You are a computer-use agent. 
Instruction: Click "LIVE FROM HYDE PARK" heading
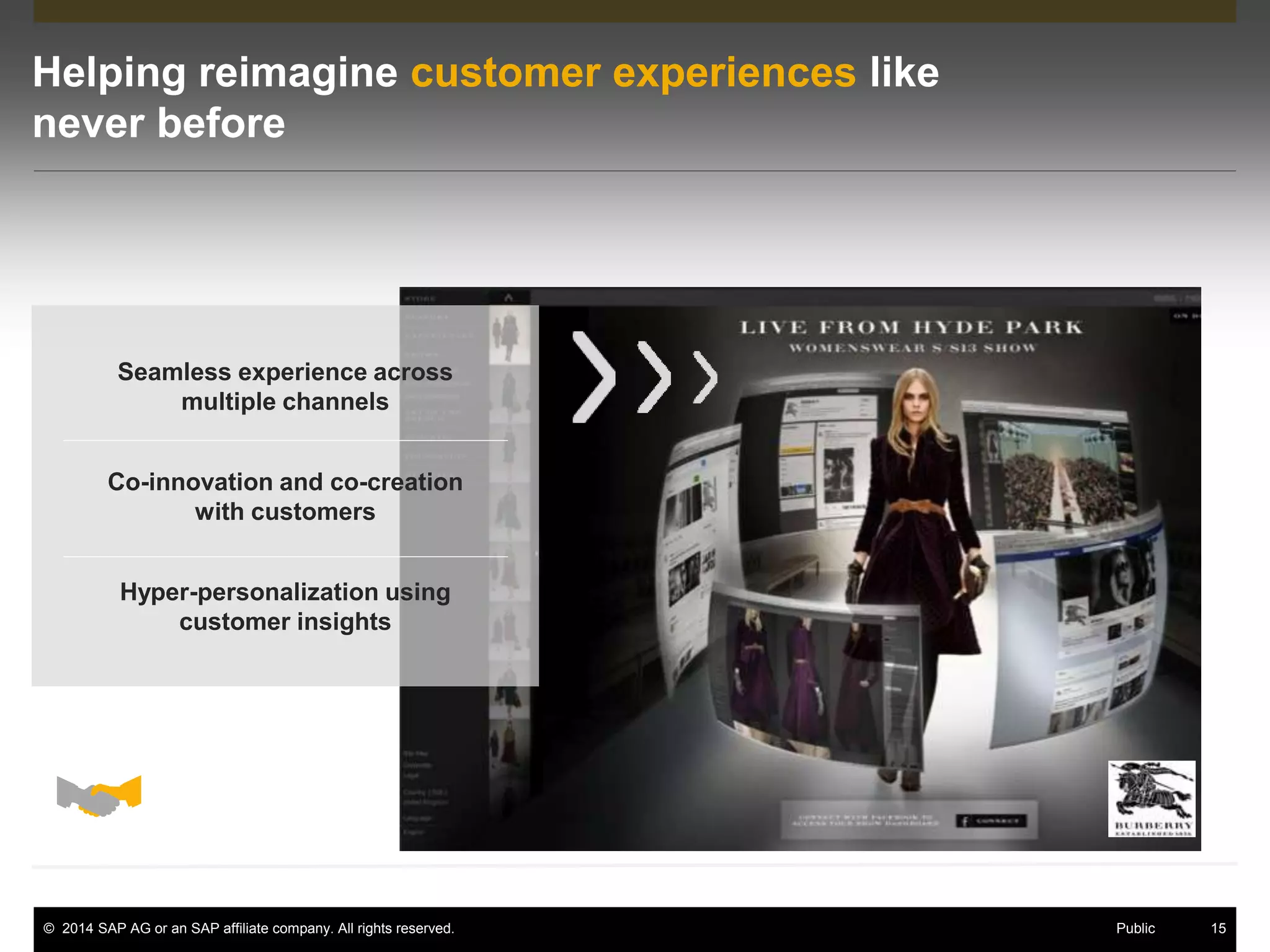912,327
